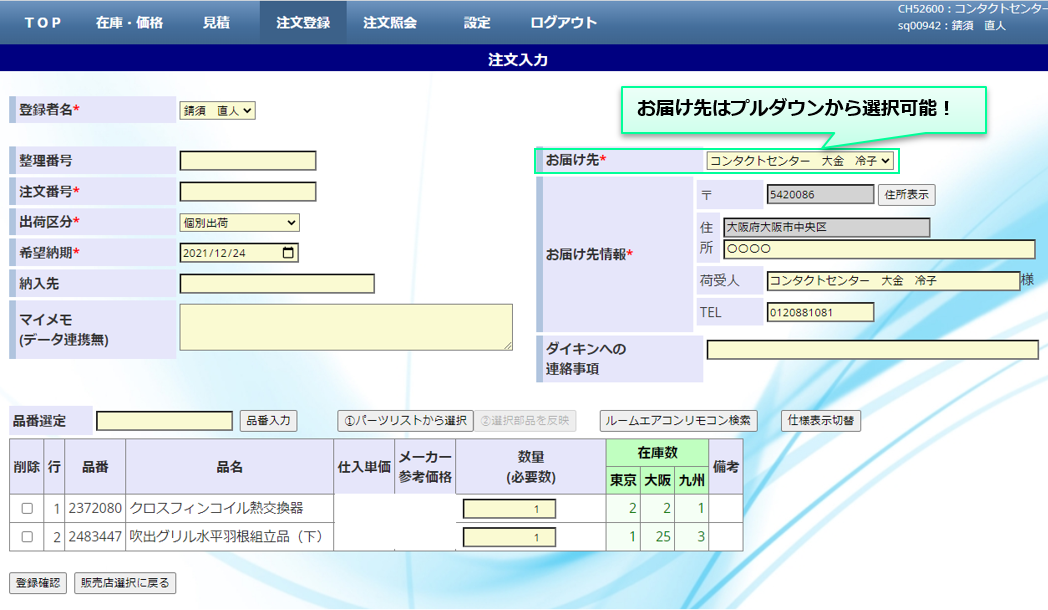Click the マイメモ text area
The height and width of the screenshot is (610, 1048).
click(345, 327)
